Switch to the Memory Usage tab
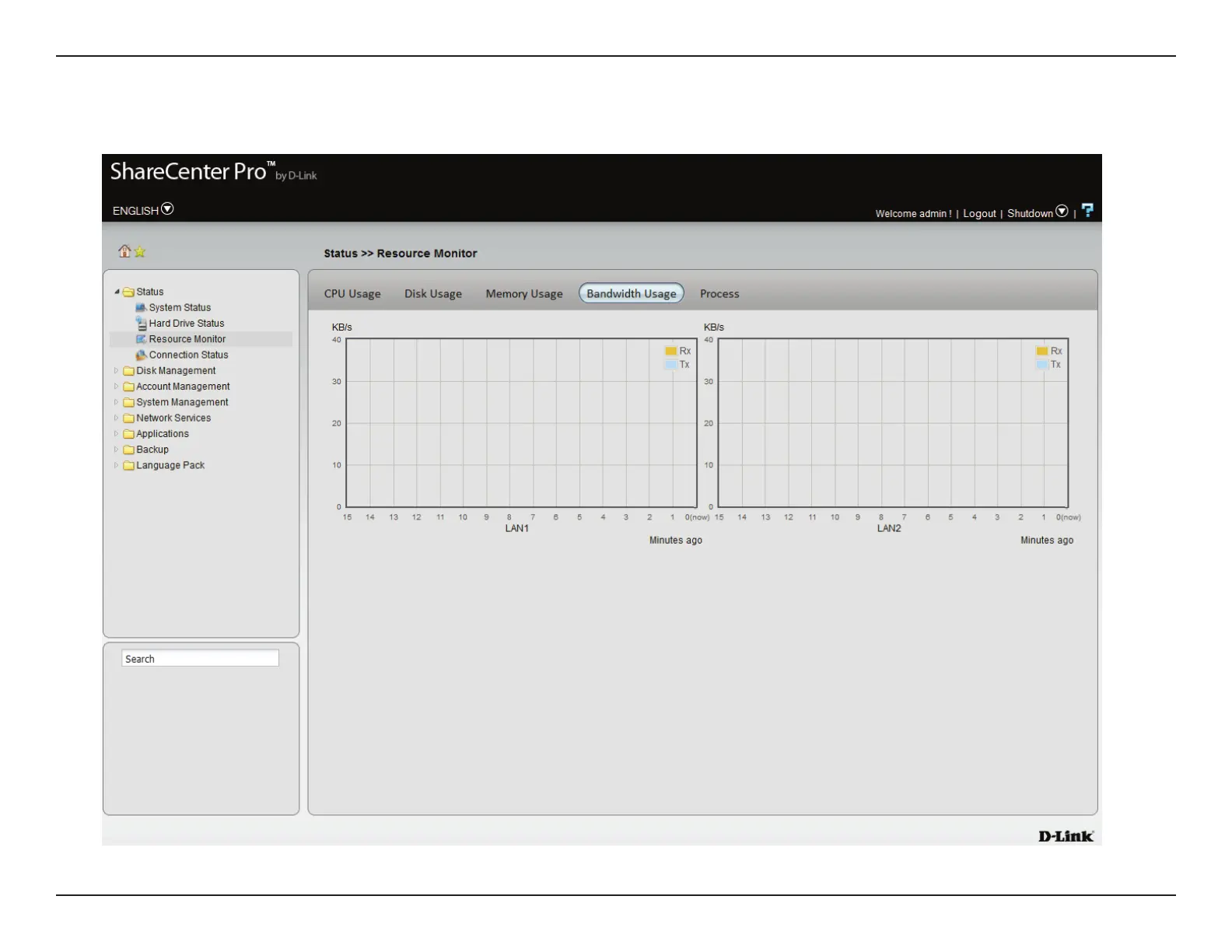 [x=523, y=294]
